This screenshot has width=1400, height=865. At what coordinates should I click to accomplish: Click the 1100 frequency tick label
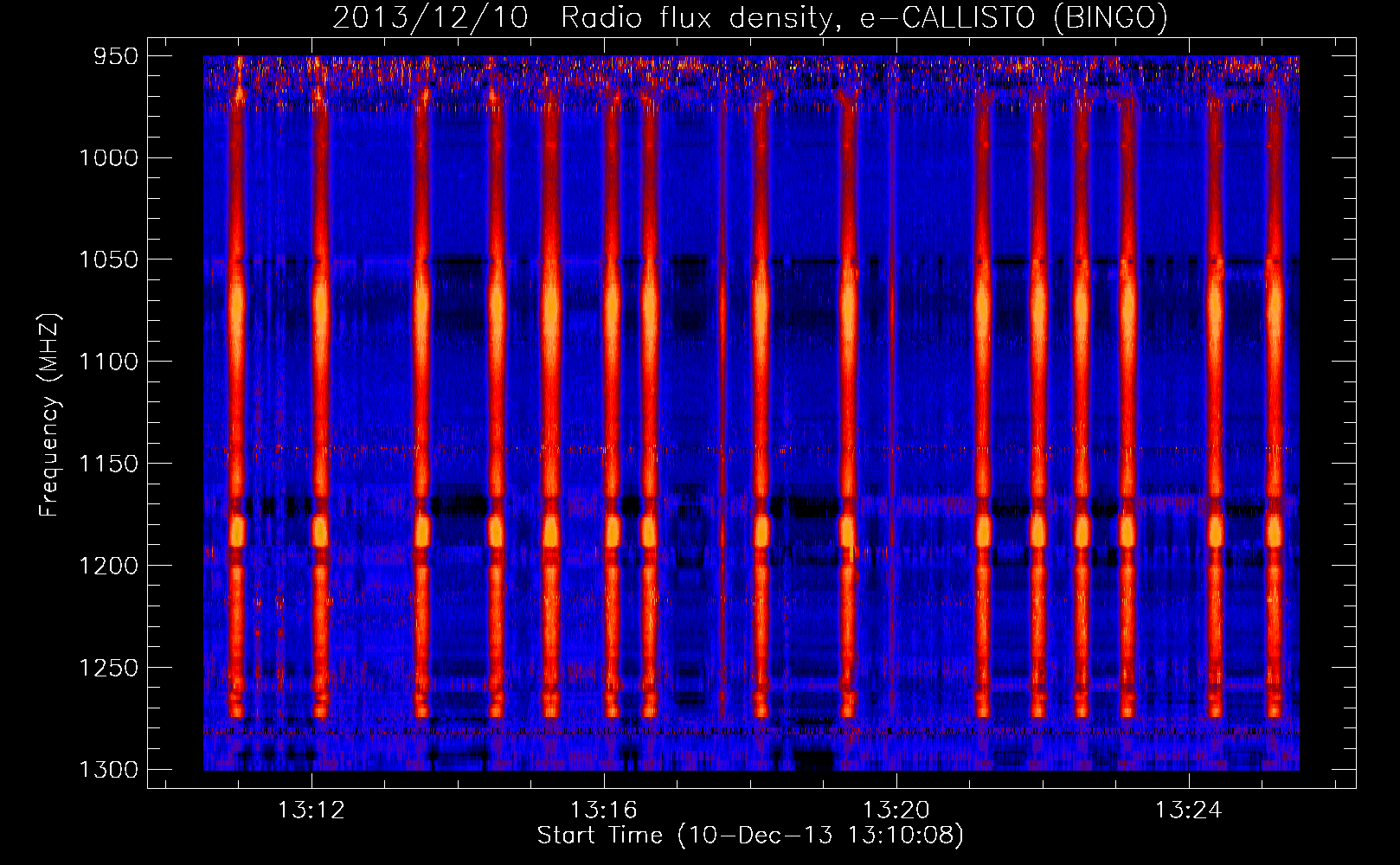(108, 362)
